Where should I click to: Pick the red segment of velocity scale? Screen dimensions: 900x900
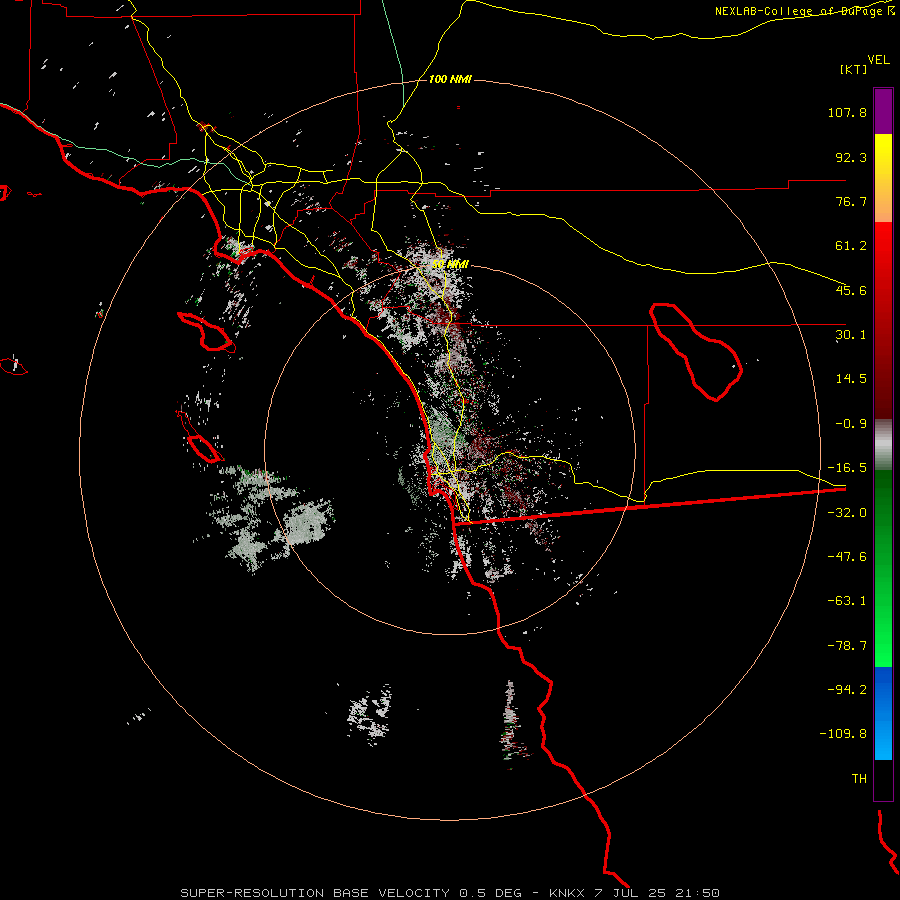(x=883, y=320)
